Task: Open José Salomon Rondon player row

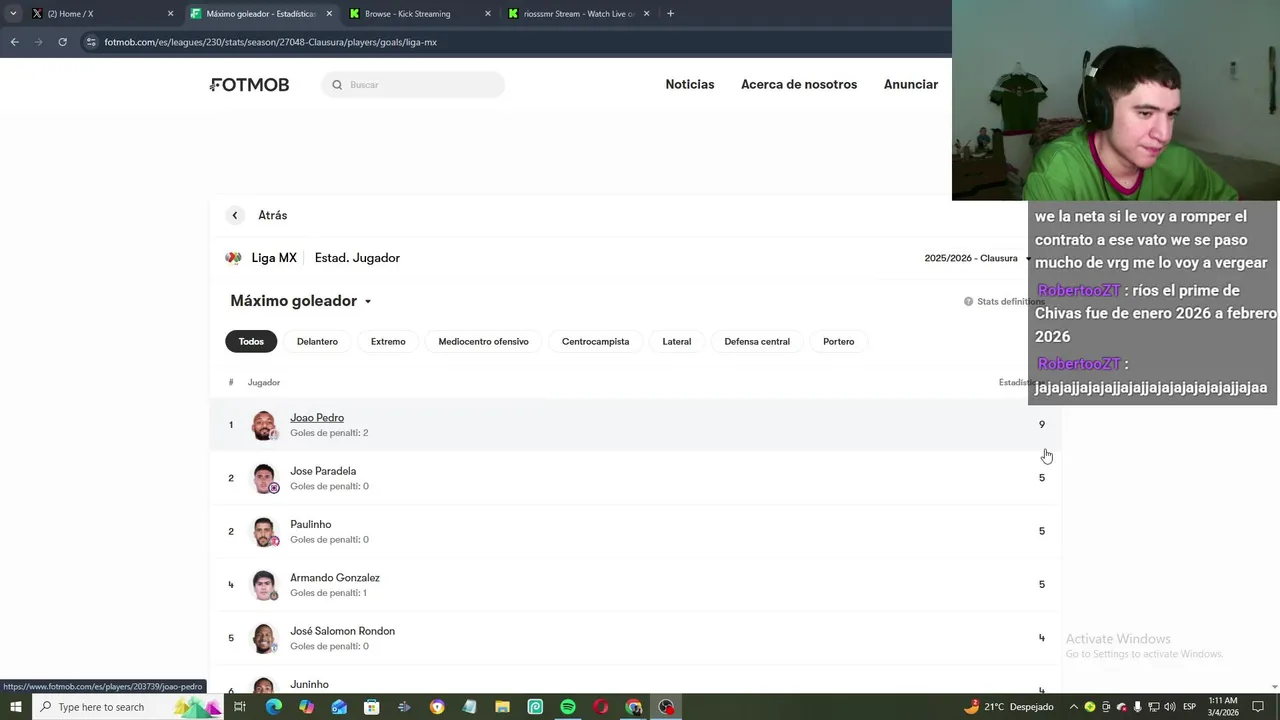Action: point(636,638)
